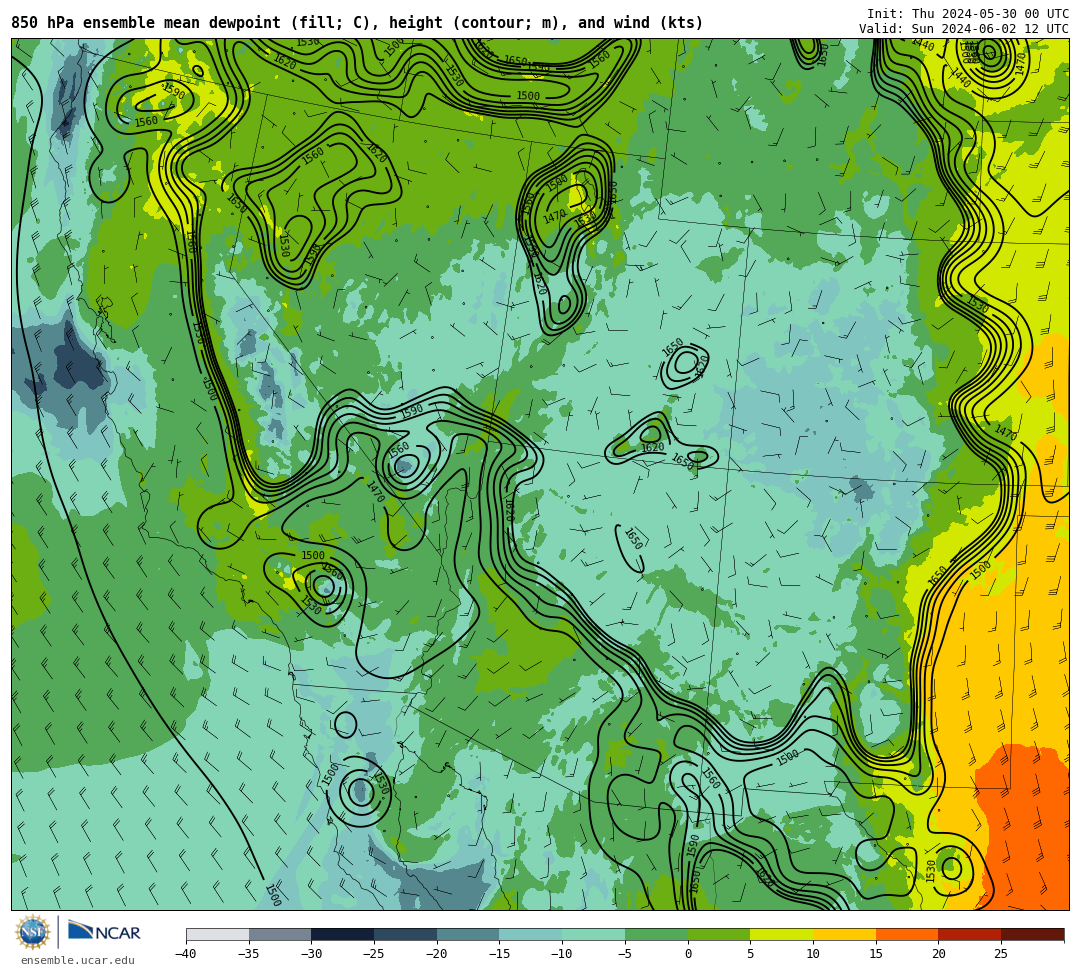Click the 0 colorbar tick label
Screen dimensions: 1080x973
point(688,954)
